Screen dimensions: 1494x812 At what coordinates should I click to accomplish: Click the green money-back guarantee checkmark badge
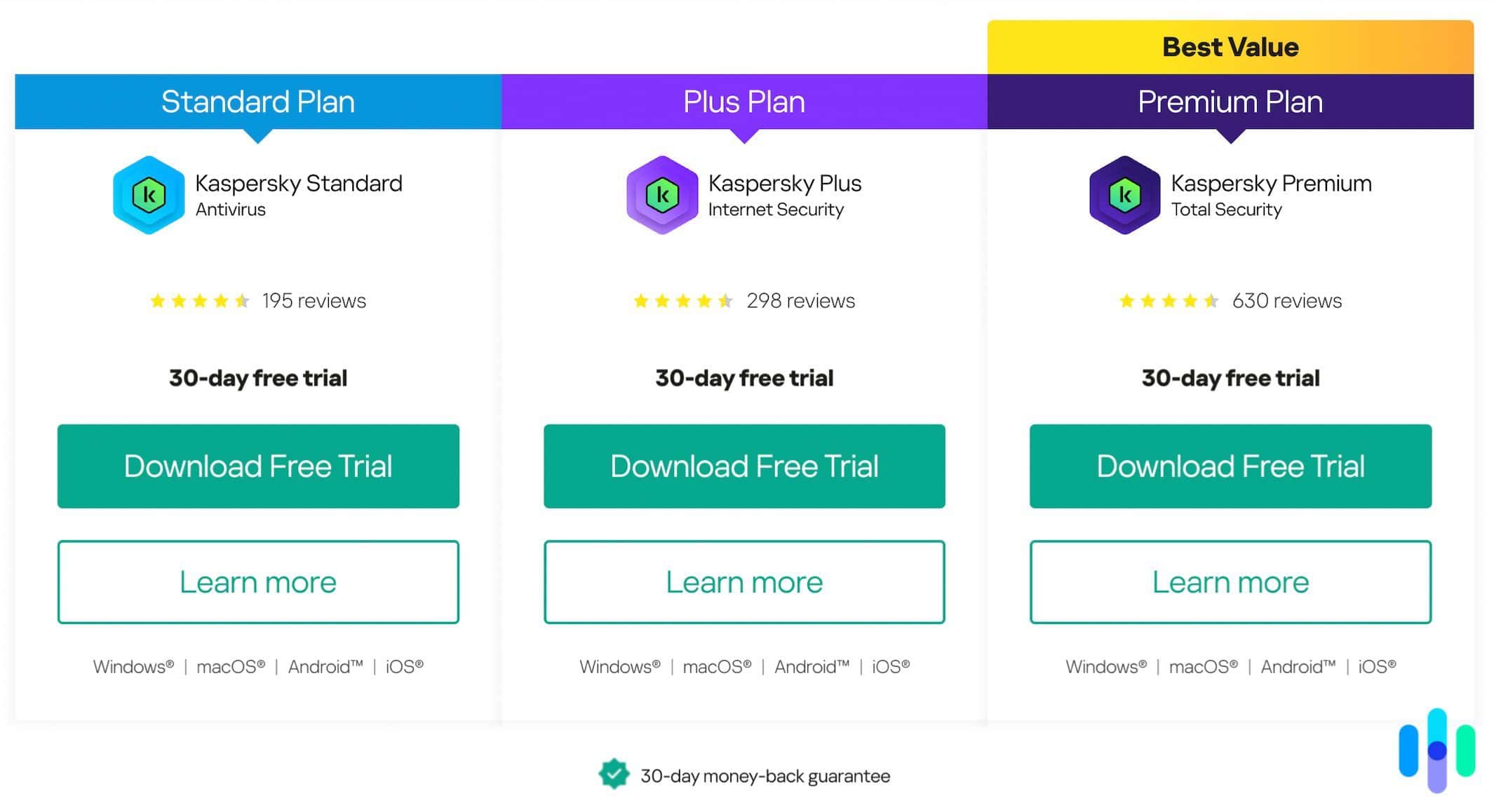(x=612, y=776)
